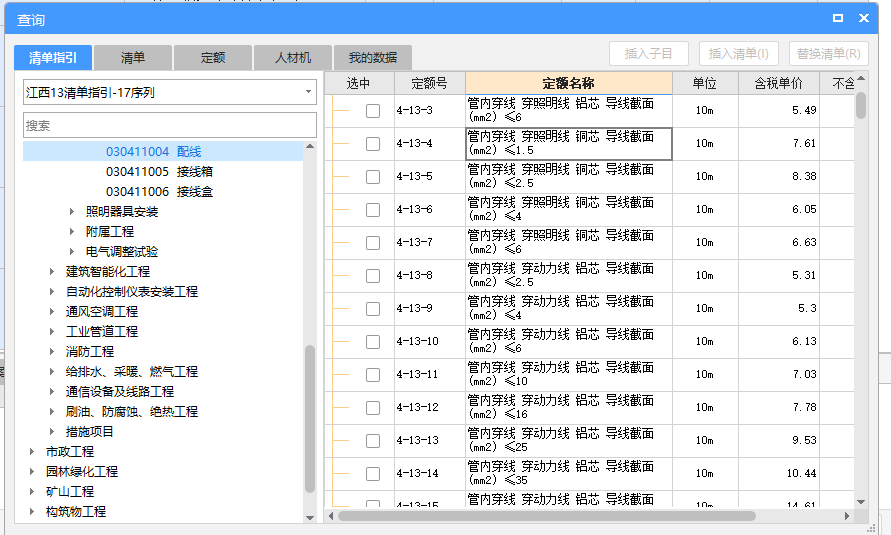Screen dimensions: 891x535
Task: Expand 刷油、防腐蚀、绝热工程 node
Action: [x=52, y=411]
